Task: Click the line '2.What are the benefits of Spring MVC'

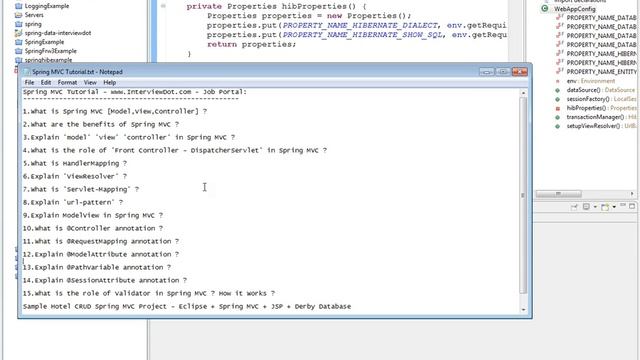Action: pos(101,124)
